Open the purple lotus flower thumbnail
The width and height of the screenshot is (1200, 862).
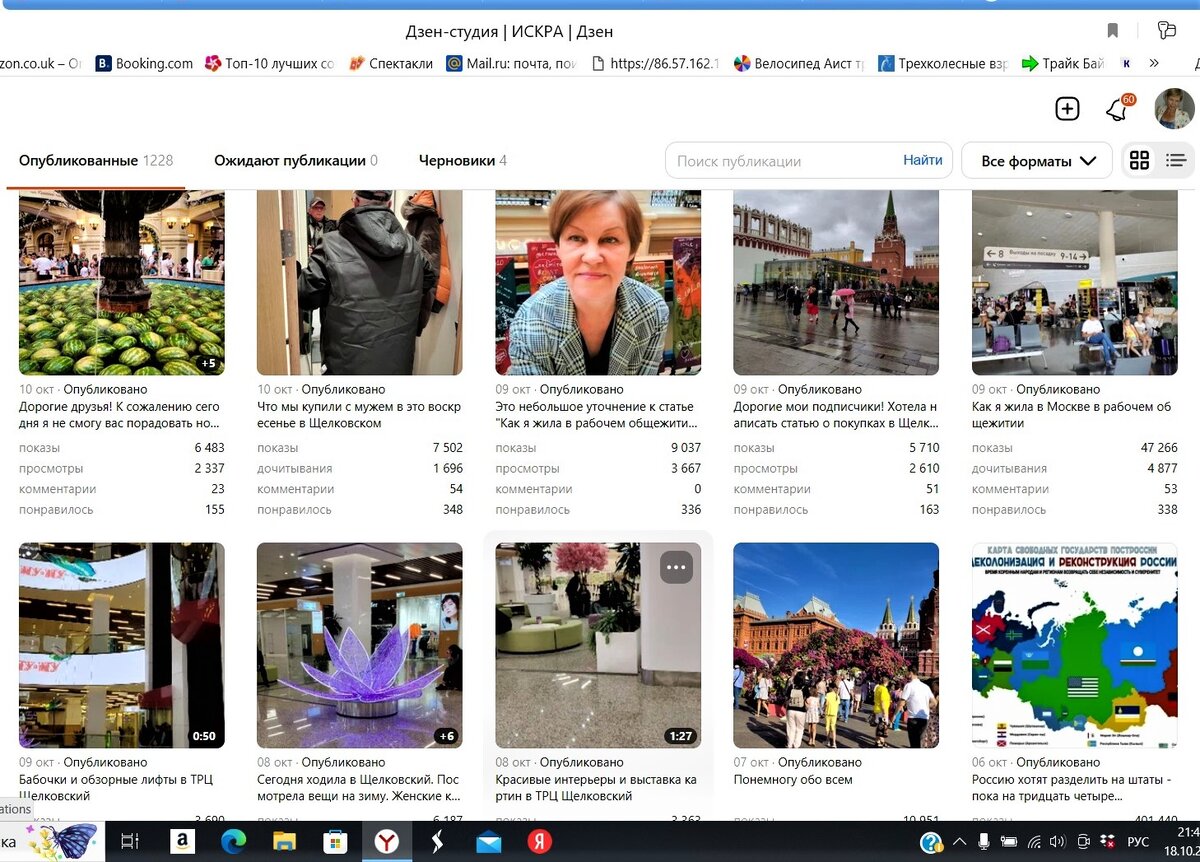360,645
